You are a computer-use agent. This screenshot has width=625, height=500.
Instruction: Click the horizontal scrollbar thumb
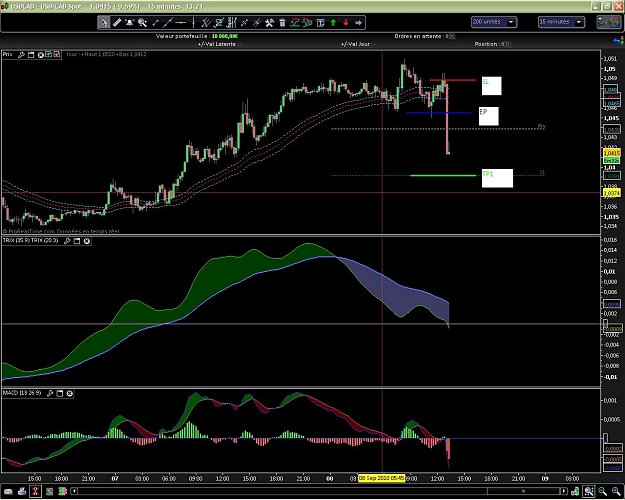[523, 491]
